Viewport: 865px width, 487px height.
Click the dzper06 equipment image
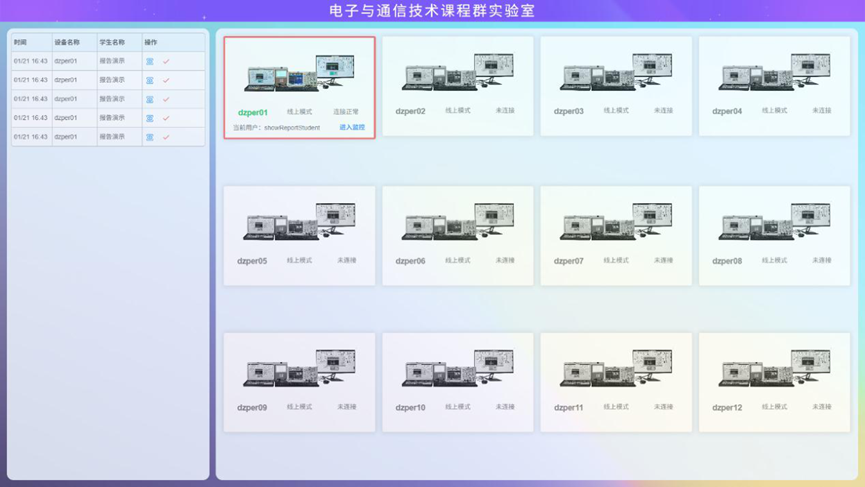pos(457,223)
